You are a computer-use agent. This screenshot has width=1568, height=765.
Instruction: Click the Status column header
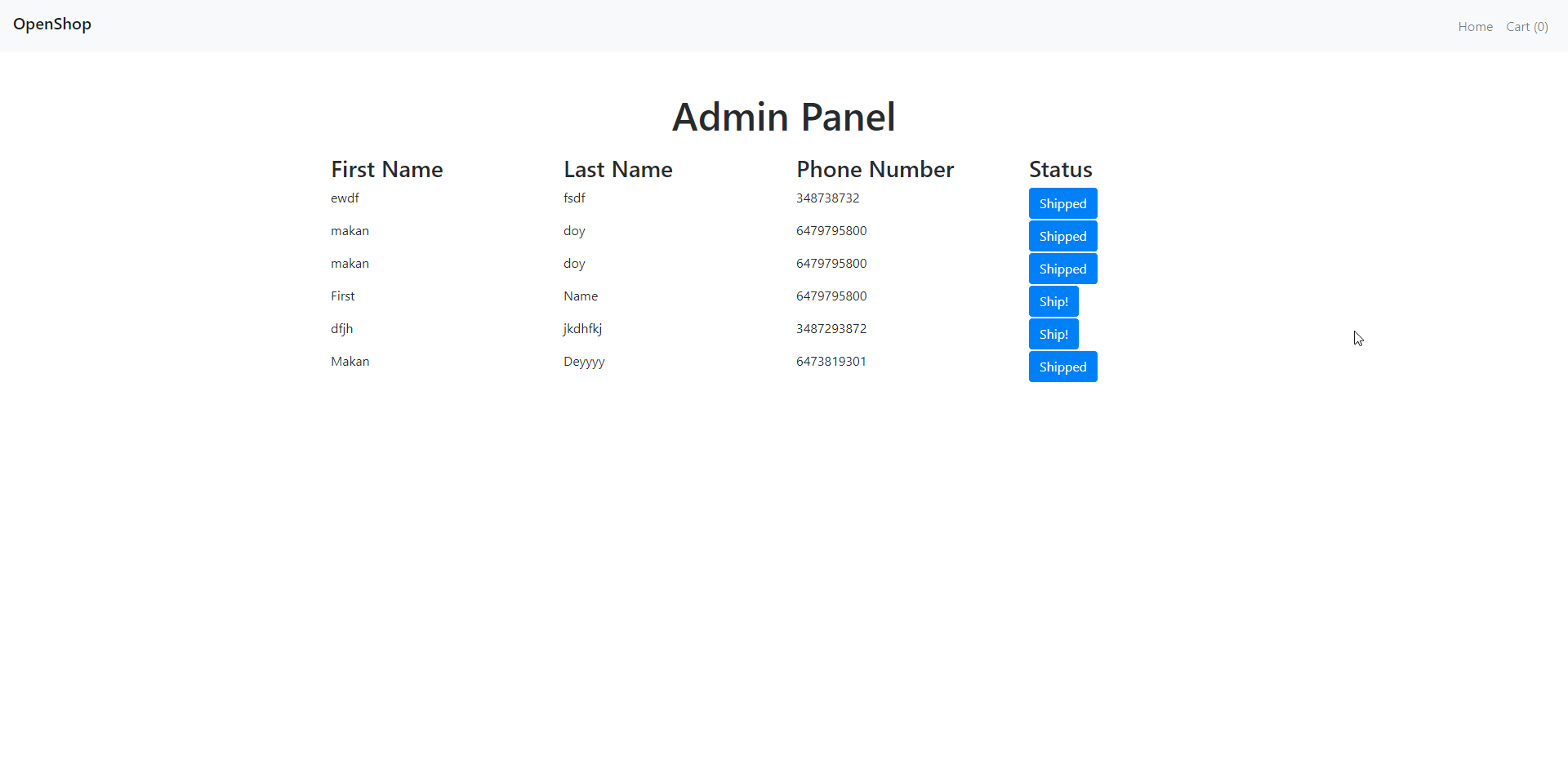click(1060, 169)
